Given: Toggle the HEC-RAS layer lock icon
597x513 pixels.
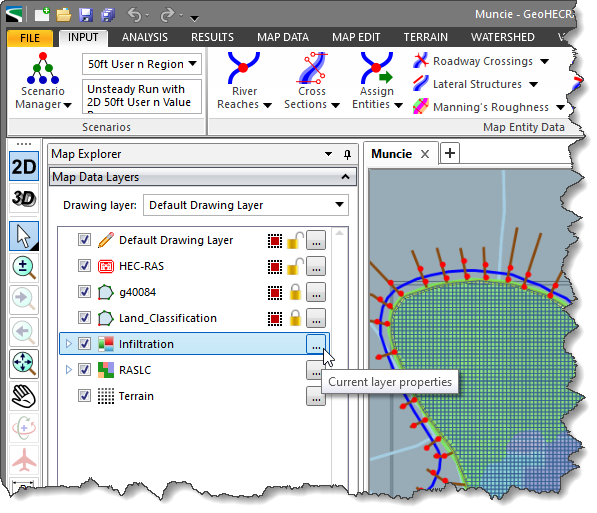Looking at the screenshot, I should click(x=295, y=266).
